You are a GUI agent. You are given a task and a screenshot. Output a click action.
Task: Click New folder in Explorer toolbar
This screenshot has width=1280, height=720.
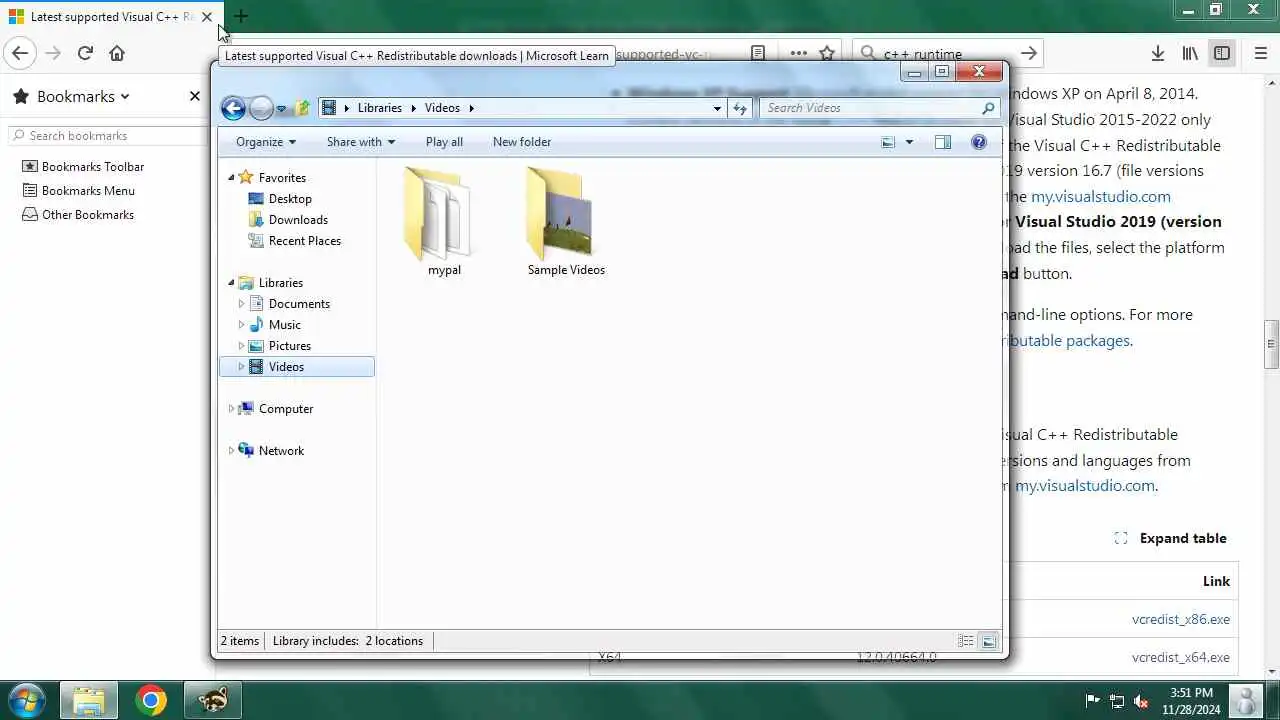click(x=522, y=142)
